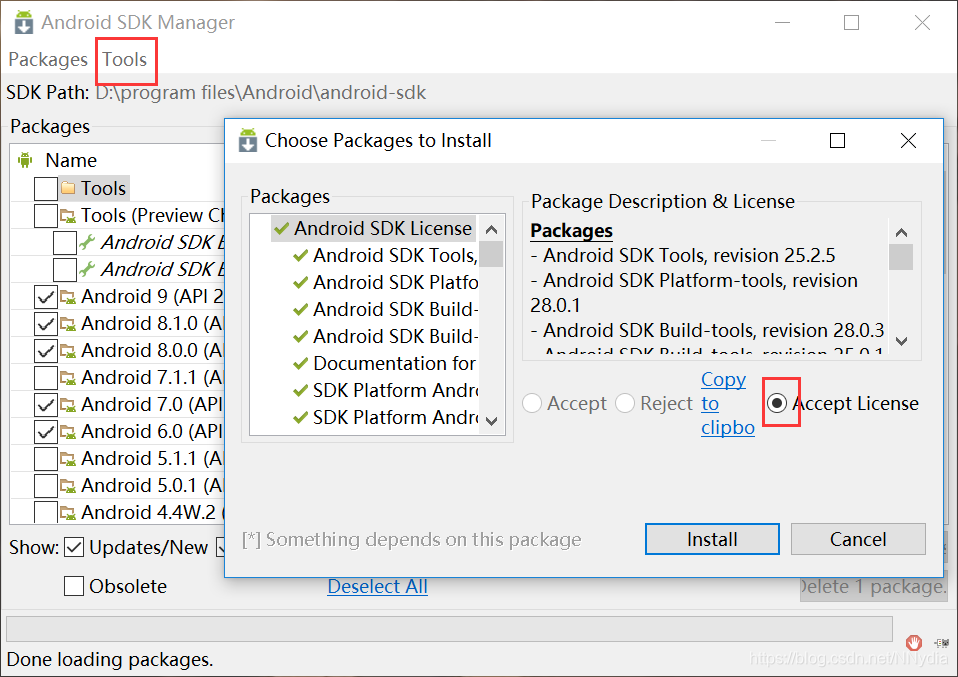Toggle the Tools folder checkbox
958x677 pixels.
46,188
